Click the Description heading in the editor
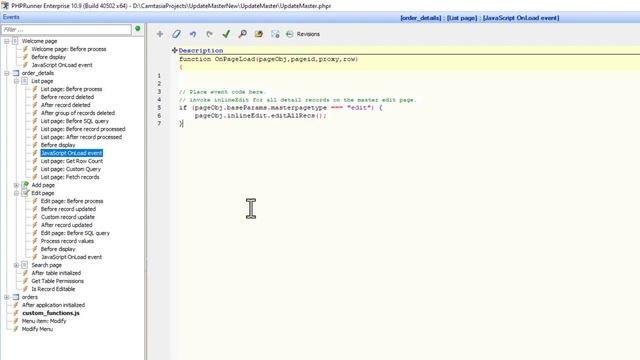Viewport: 640px width, 360px height. (201, 51)
